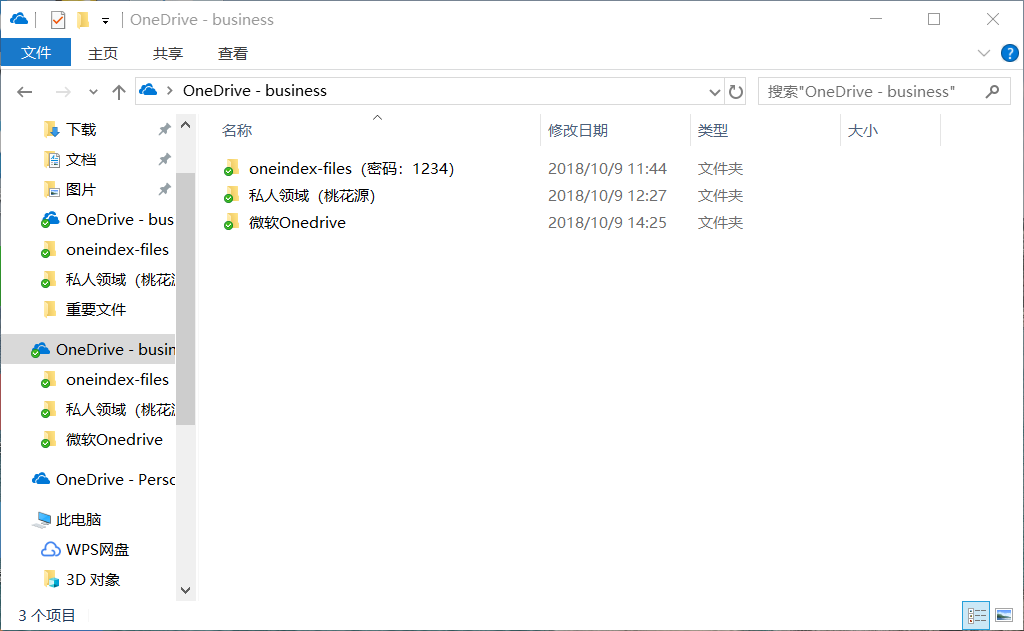Click the pin icon next to 下载
This screenshot has height=631, width=1024.
click(164, 129)
